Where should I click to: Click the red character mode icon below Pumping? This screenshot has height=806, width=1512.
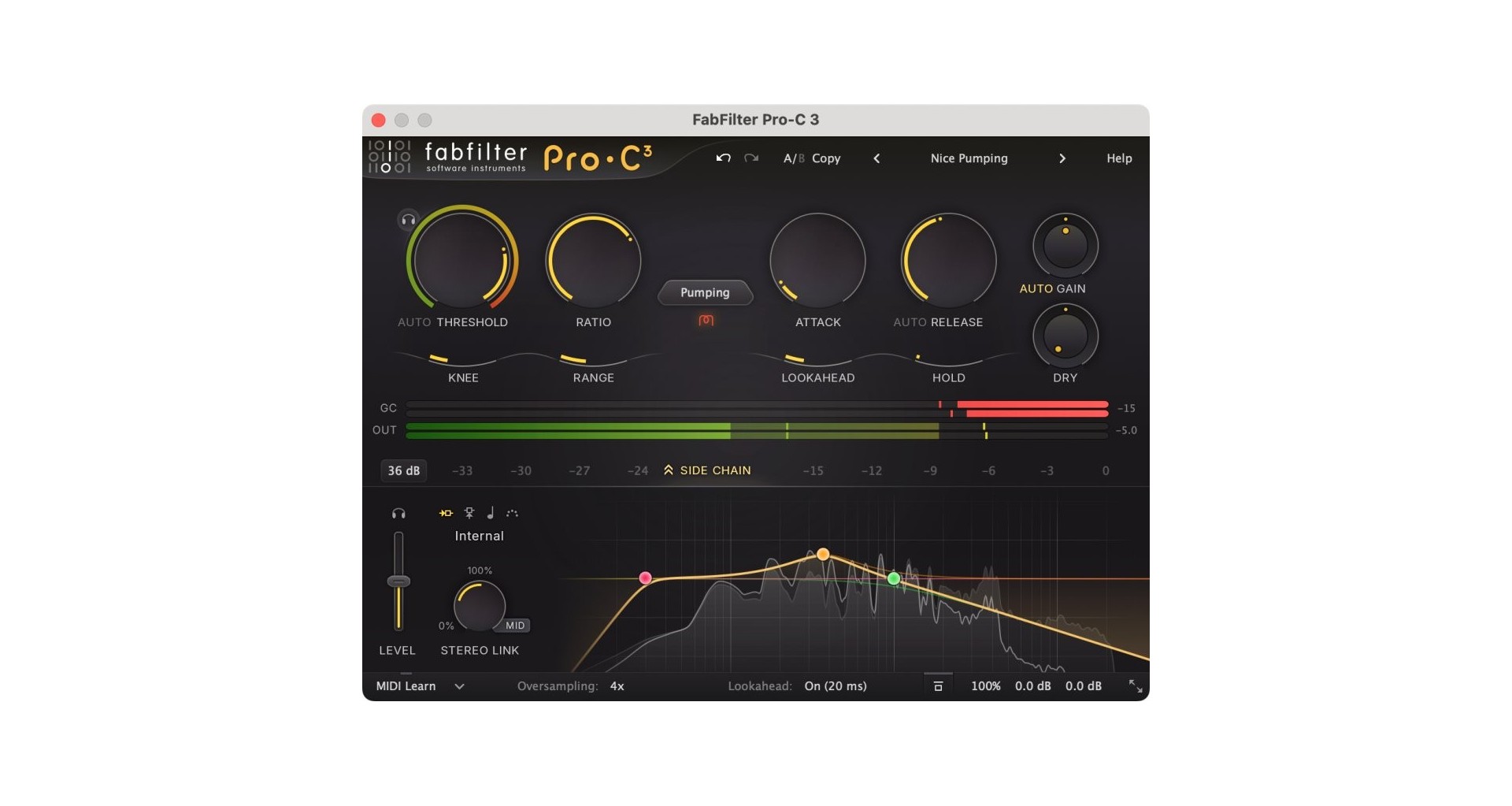(x=706, y=320)
